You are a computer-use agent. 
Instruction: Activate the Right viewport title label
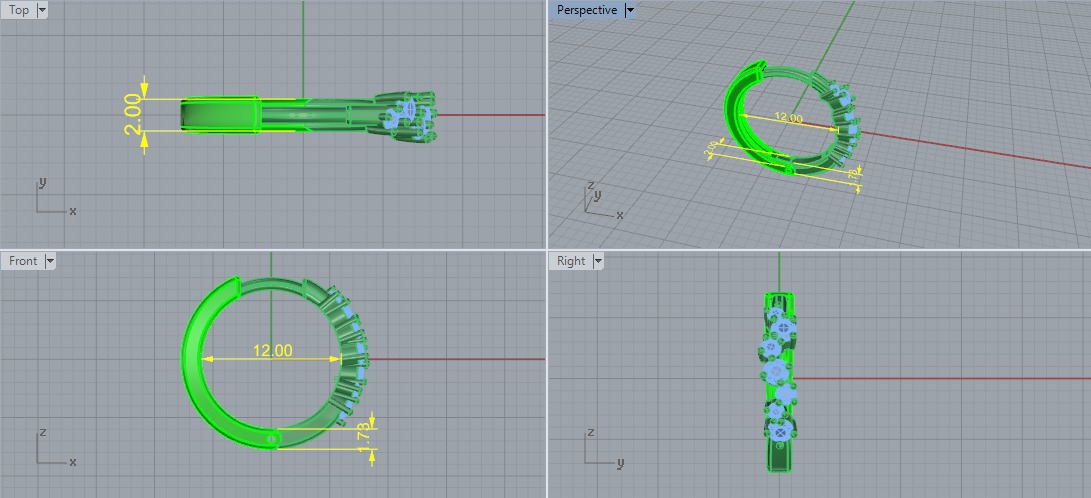tap(571, 261)
